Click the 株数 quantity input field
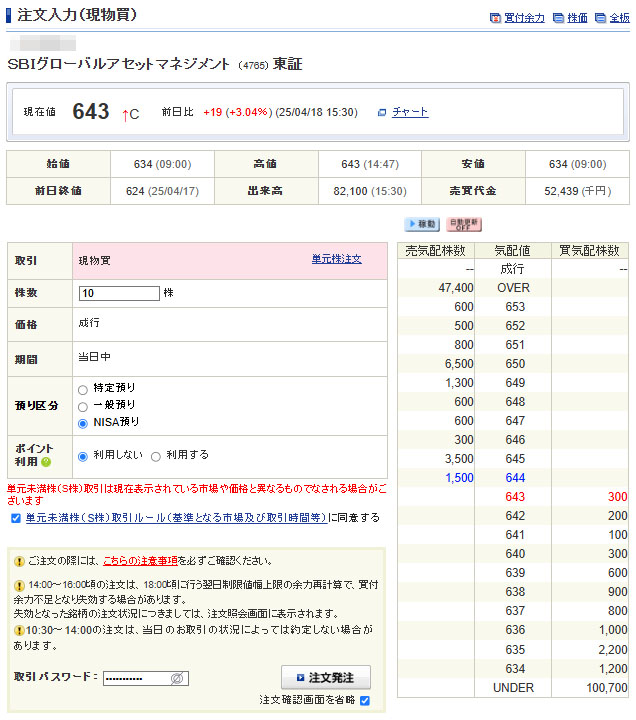The height and width of the screenshot is (720, 636). [119, 293]
